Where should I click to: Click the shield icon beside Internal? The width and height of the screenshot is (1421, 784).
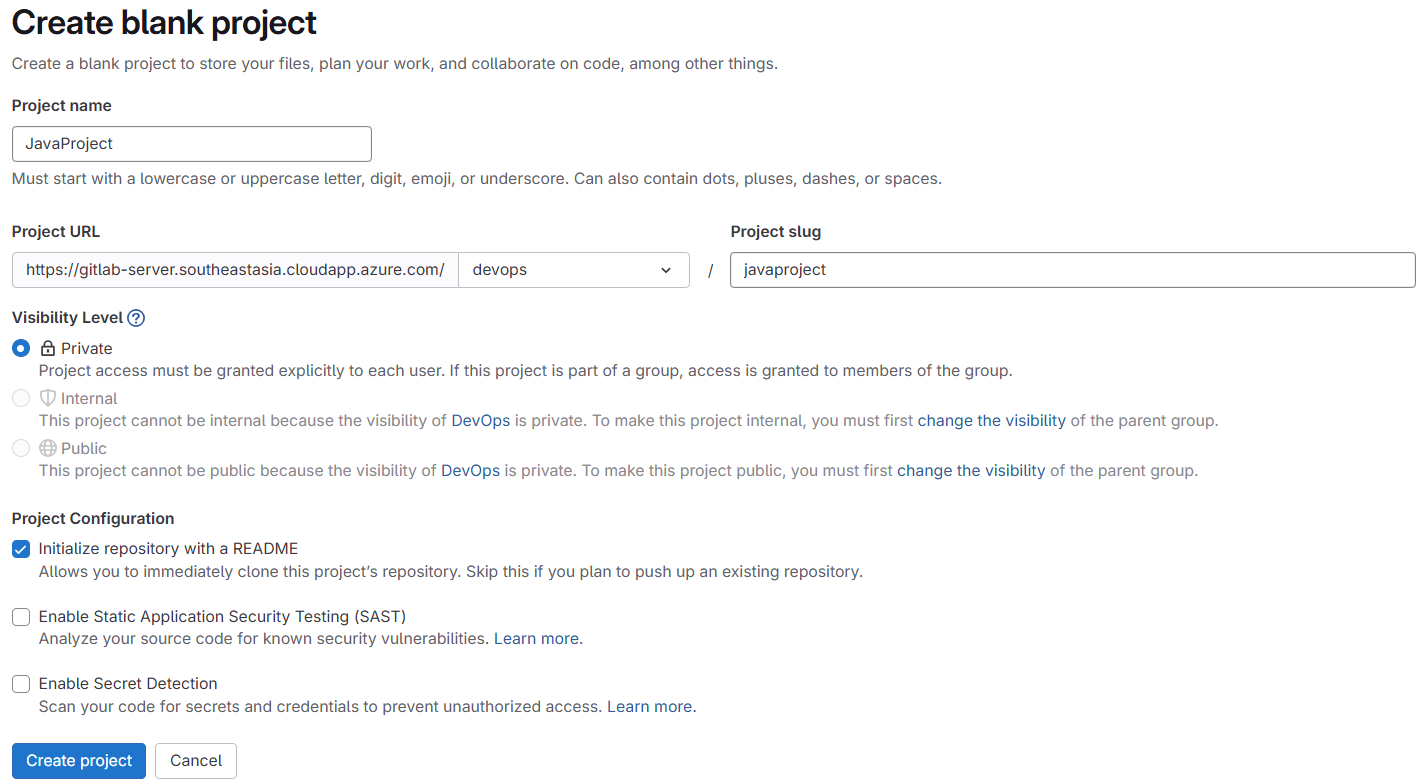(x=47, y=397)
